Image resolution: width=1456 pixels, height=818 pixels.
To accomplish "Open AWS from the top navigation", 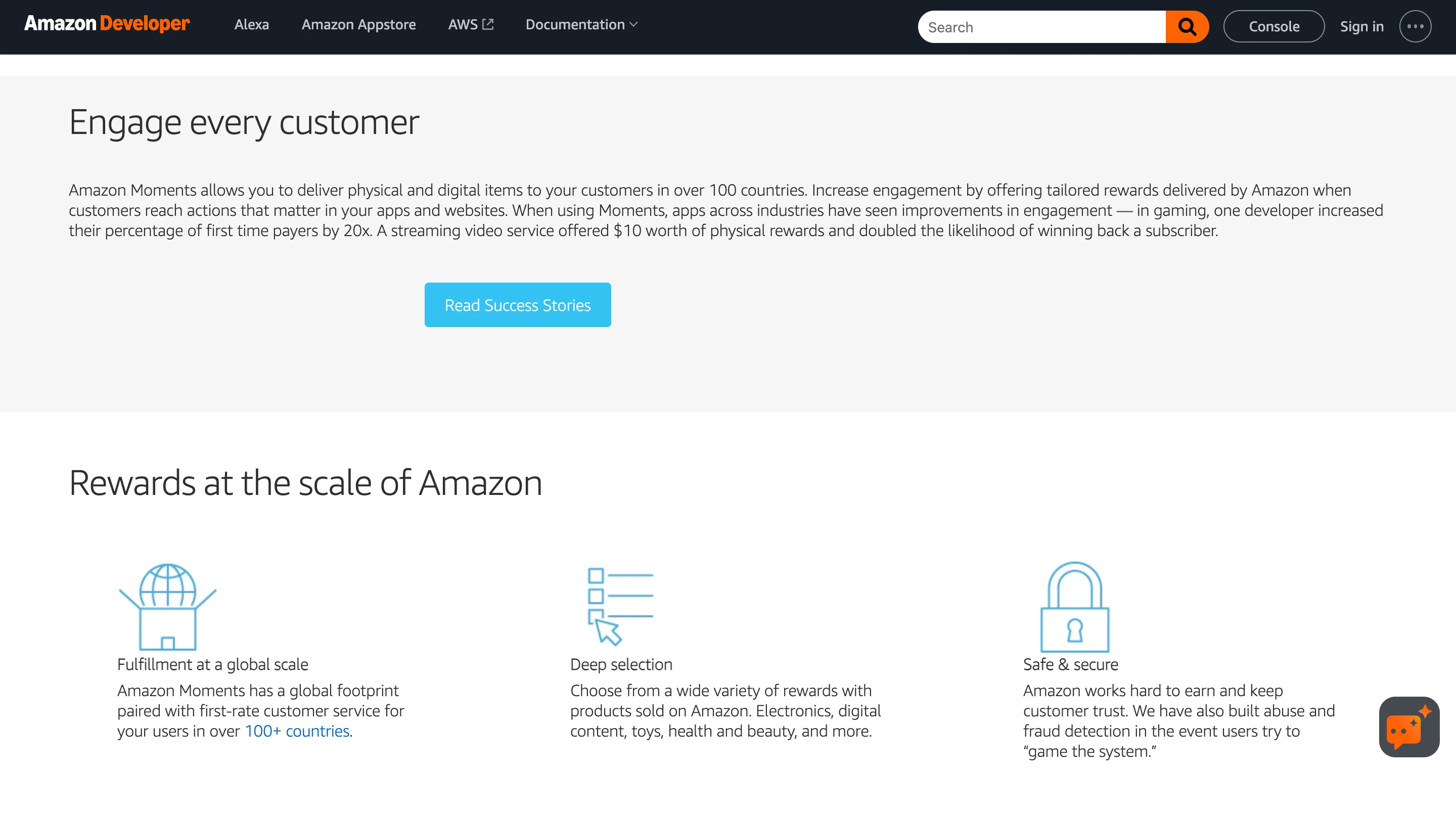I will coord(464,25).
